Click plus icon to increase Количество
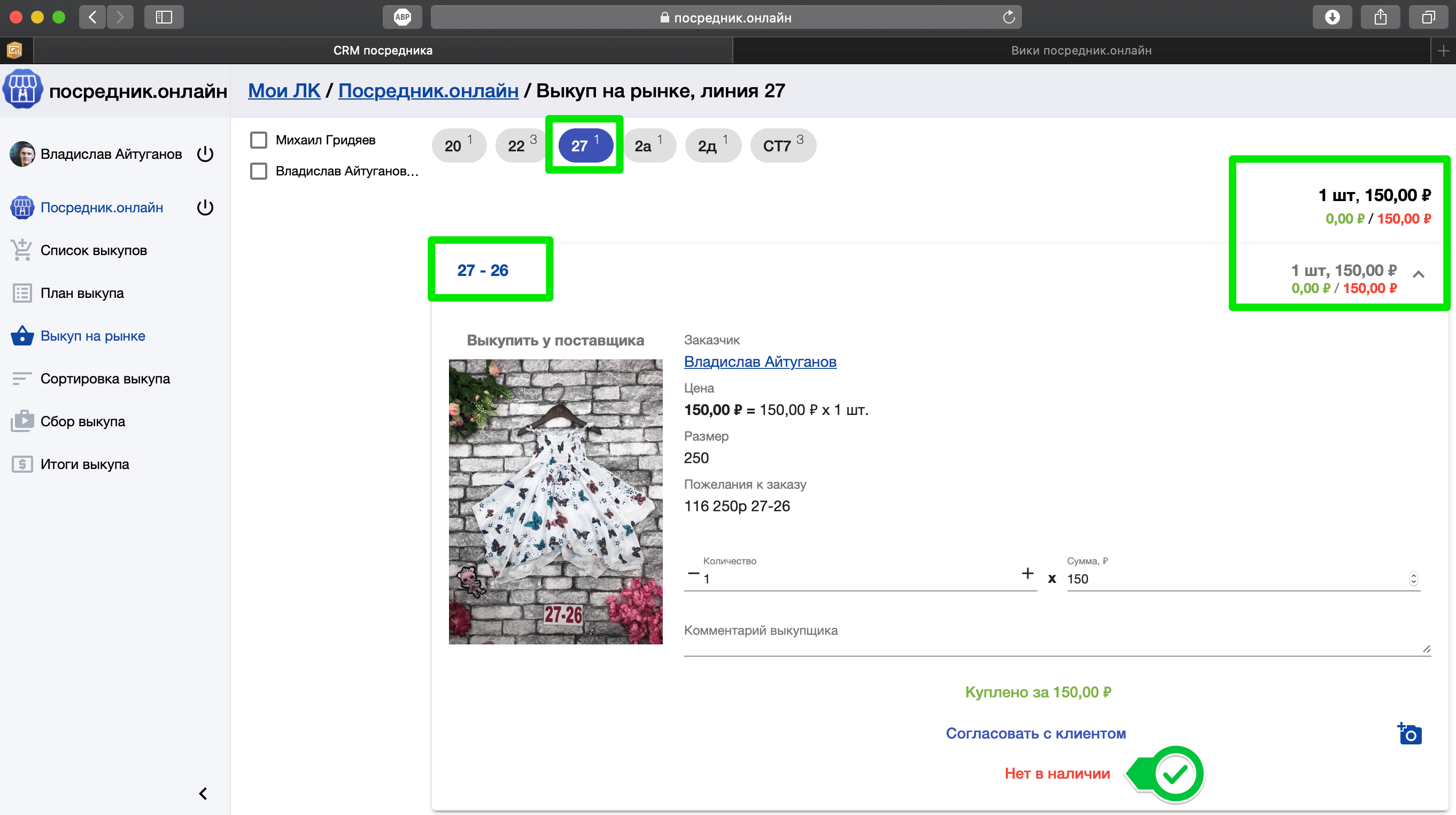 [x=1027, y=573]
